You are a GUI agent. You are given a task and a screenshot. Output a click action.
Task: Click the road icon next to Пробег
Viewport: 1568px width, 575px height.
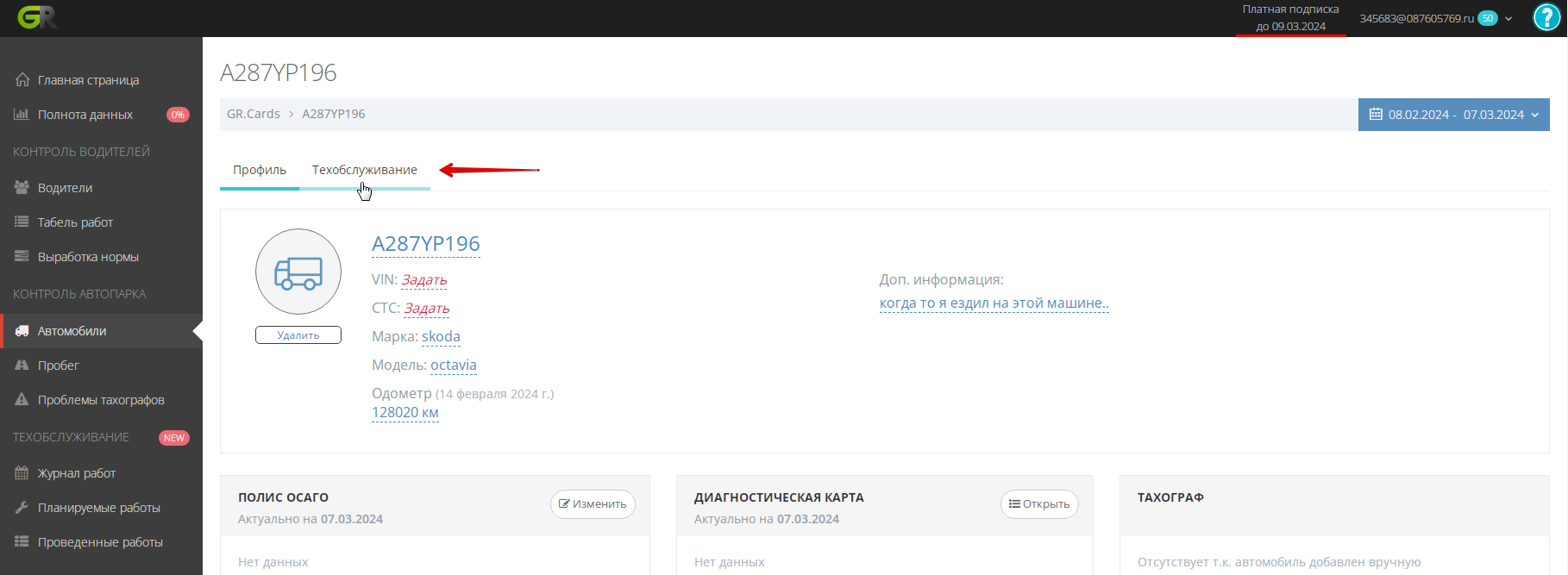point(22,366)
